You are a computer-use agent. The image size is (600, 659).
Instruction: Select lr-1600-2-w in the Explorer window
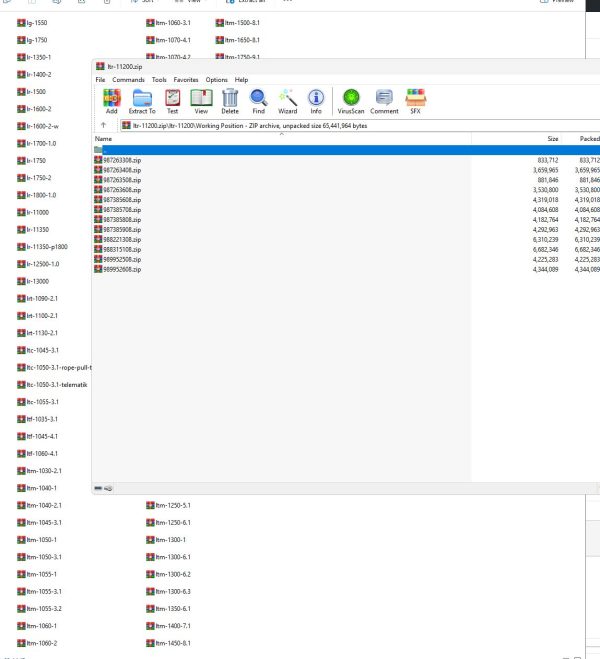click(x=38, y=126)
